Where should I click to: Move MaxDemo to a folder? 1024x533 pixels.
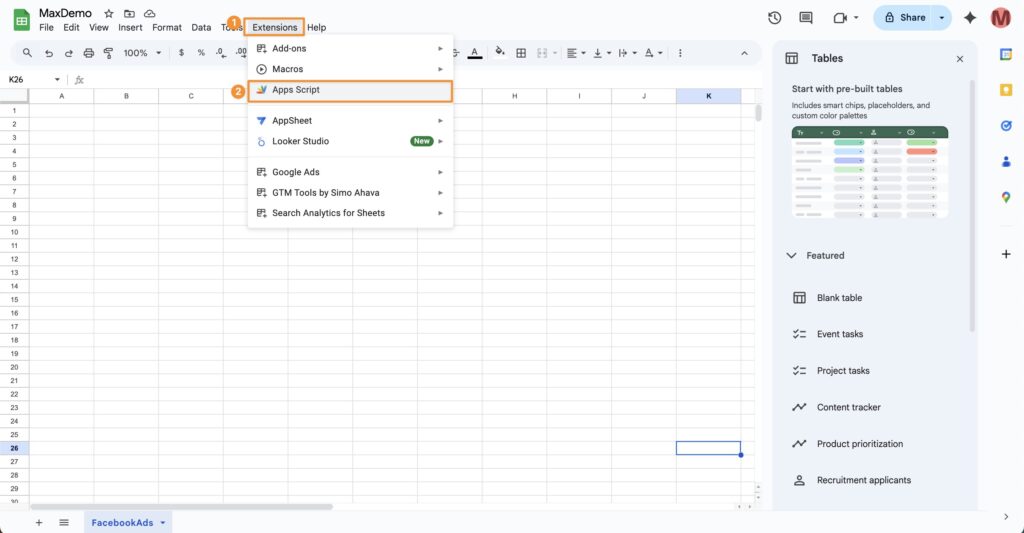pyautogui.click(x=129, y=14)
